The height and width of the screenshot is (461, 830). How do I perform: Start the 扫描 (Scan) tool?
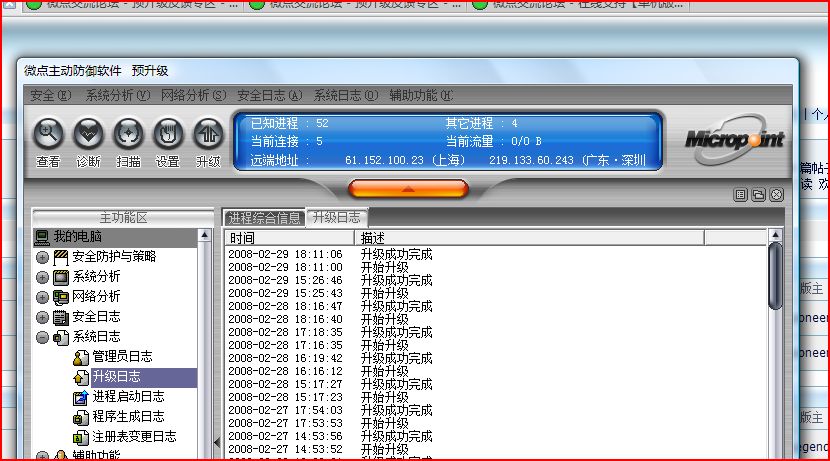pos(128,133)
